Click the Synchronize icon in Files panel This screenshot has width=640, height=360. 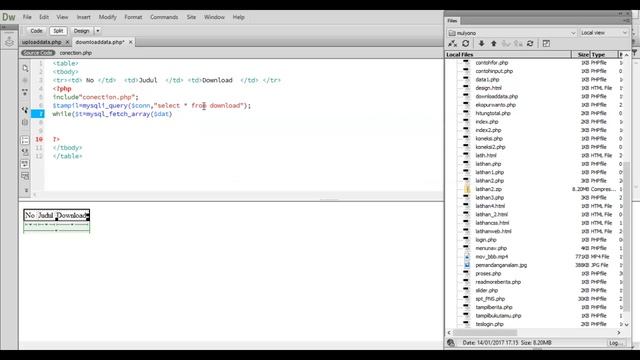coord(530,43)
